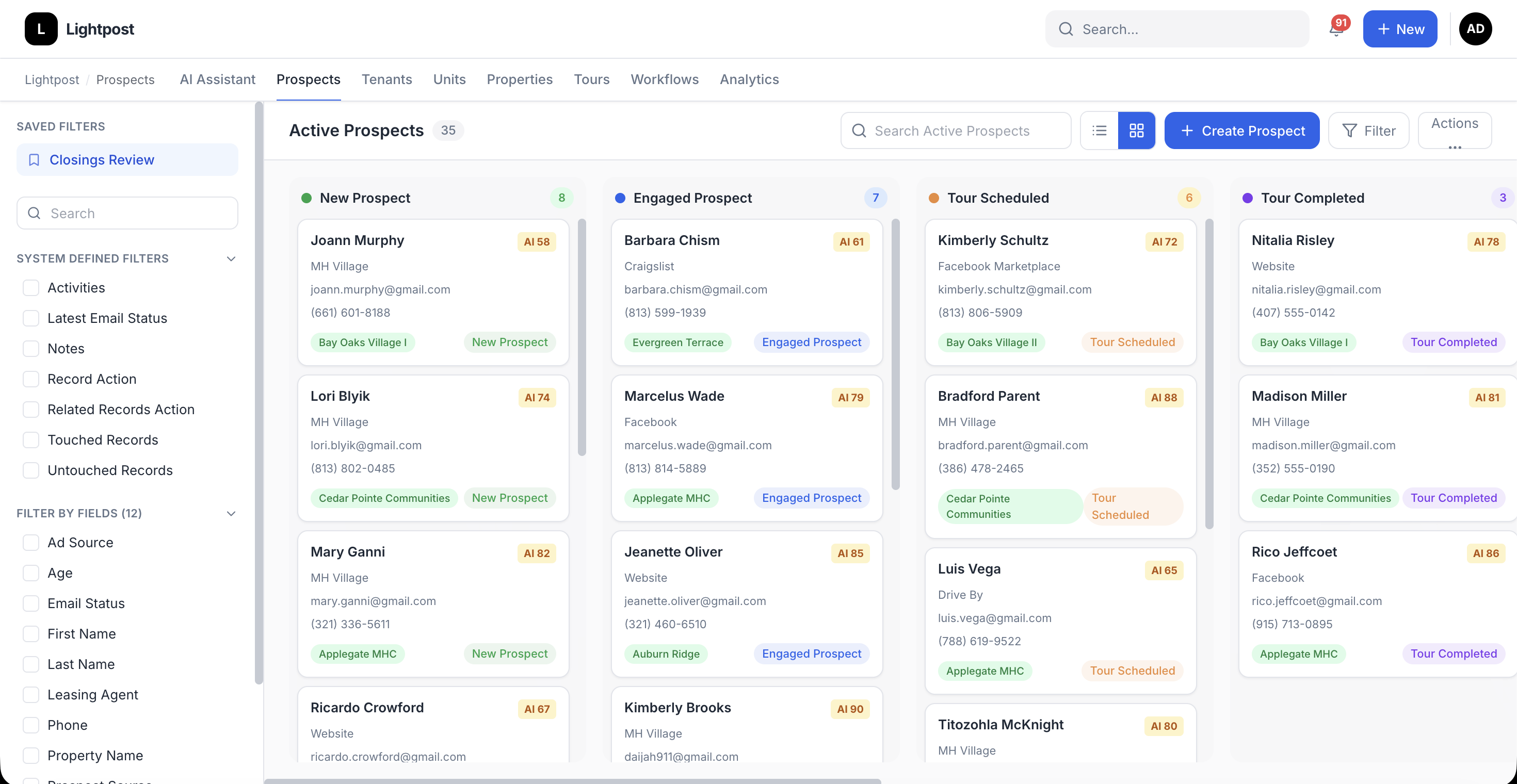Open the AD user avatar menu
This screenshot has width=1517, height=784.
pyautogui.click(x=1475, y=29)
